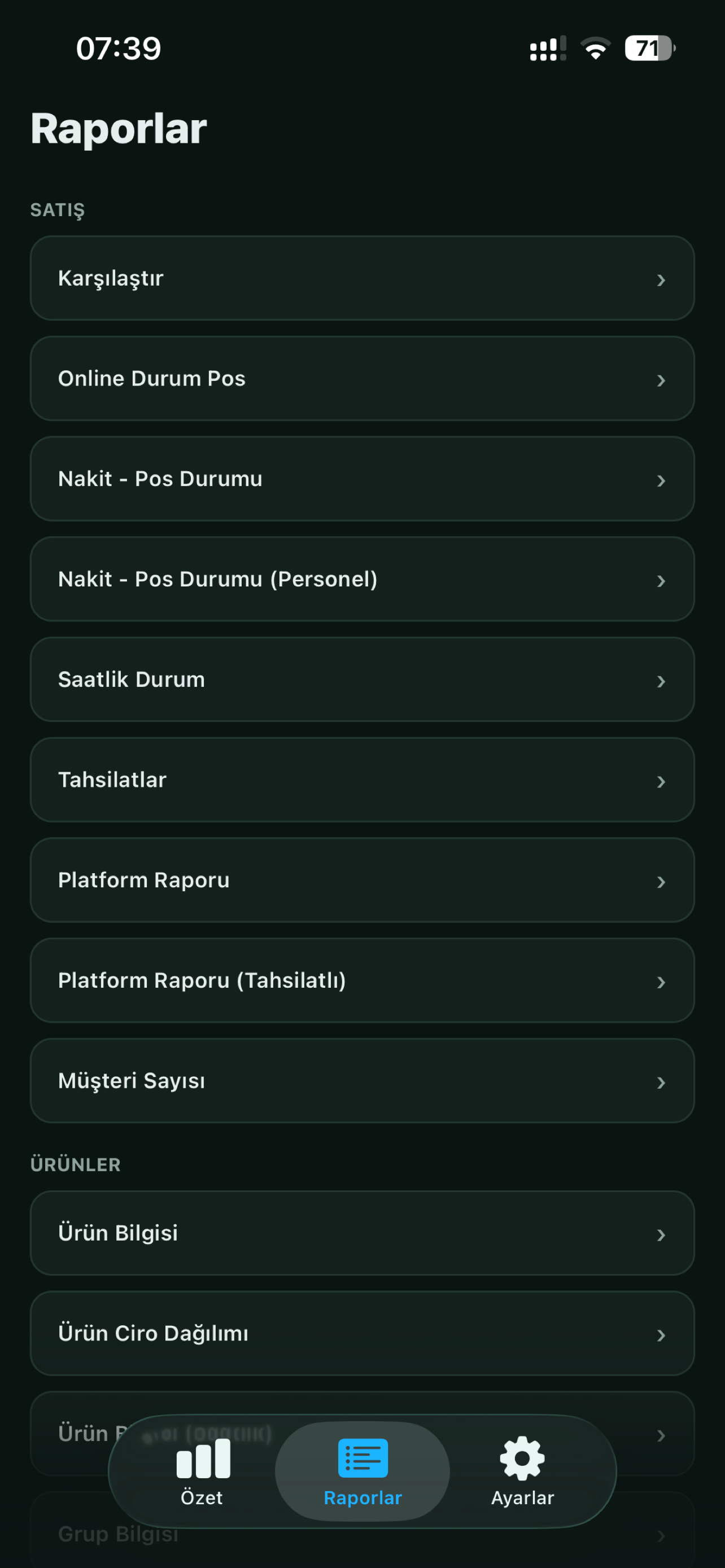
Task: Select the Ayarlar tab label
Action: pos(522,1497)
